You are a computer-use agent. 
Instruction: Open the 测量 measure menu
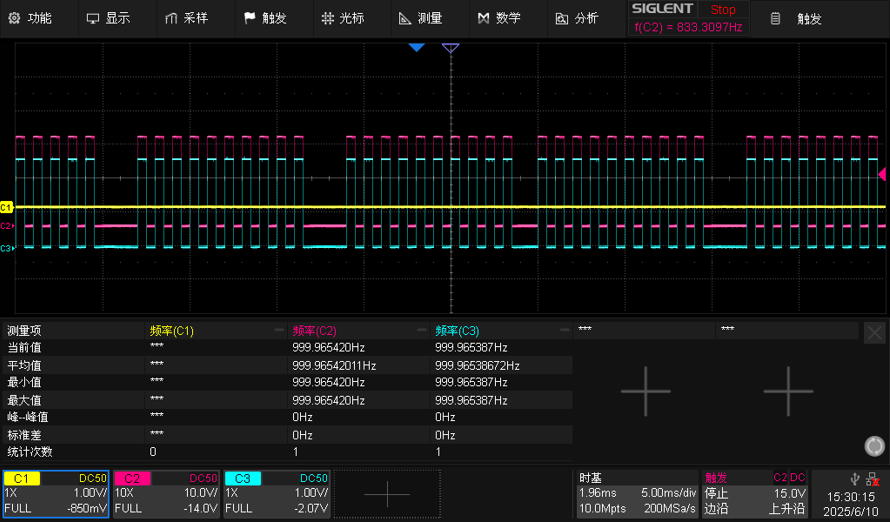(x=421, y=19)
